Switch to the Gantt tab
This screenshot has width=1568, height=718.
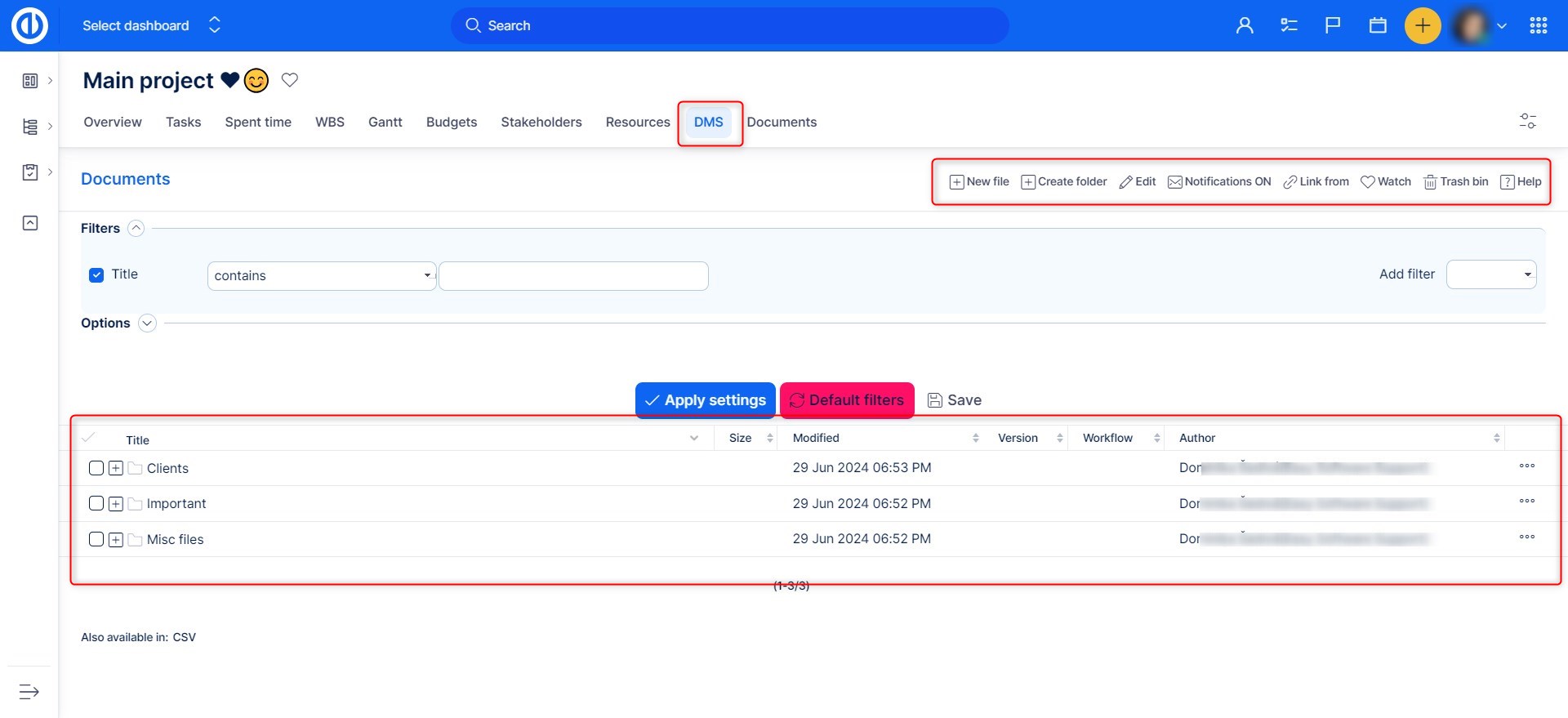tap(385, 122)
